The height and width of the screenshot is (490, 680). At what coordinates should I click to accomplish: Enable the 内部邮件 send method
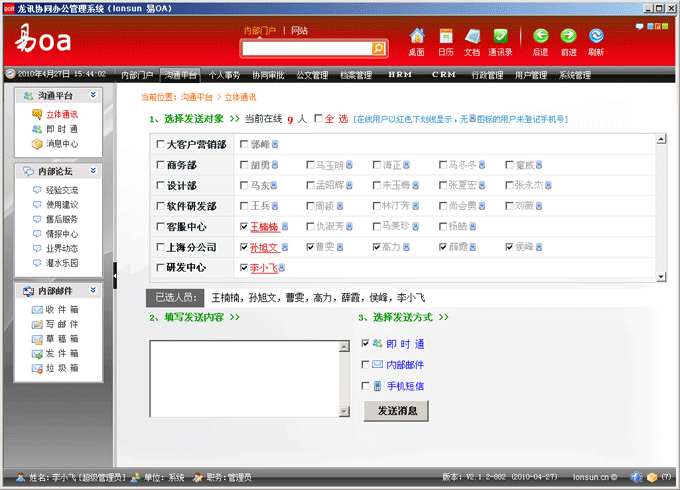[365, 365]
